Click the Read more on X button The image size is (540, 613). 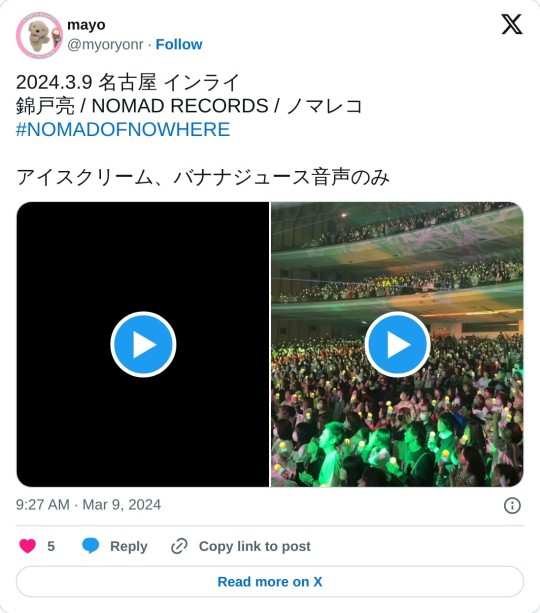pos(270,581)
